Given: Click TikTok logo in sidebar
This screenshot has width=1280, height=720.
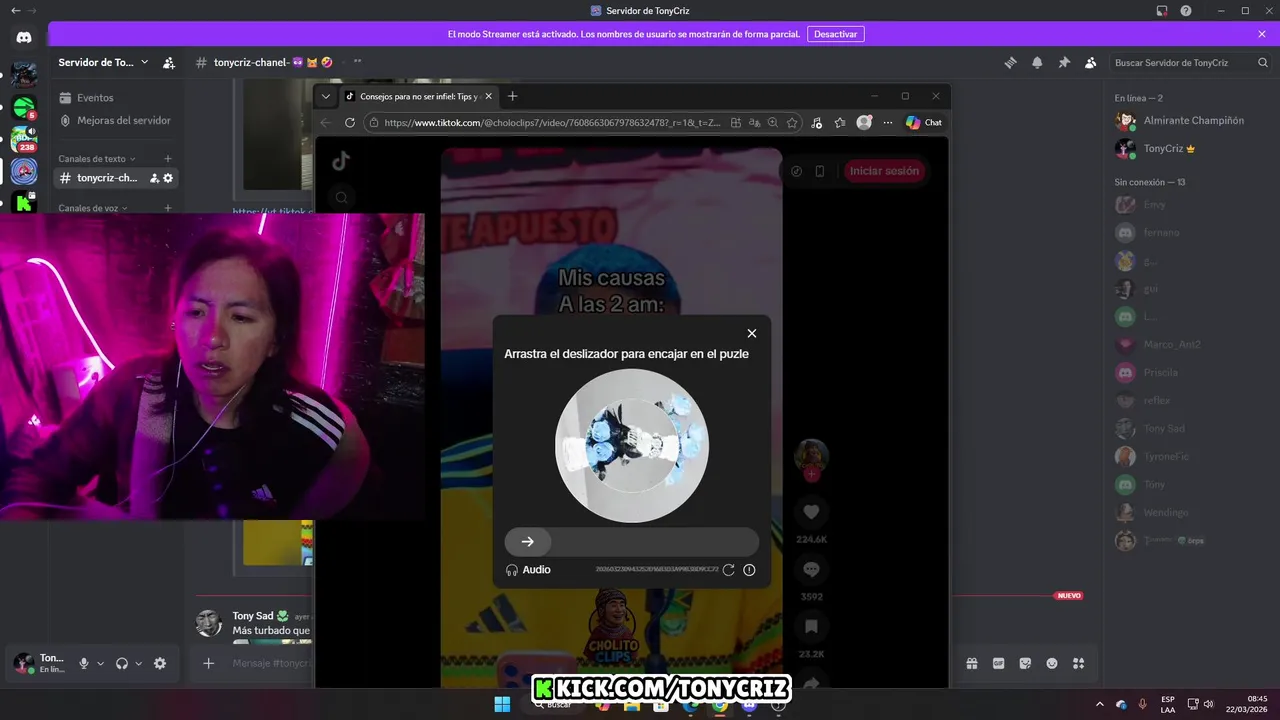Looking at the screenshot, I should click(x=341, y=160).
